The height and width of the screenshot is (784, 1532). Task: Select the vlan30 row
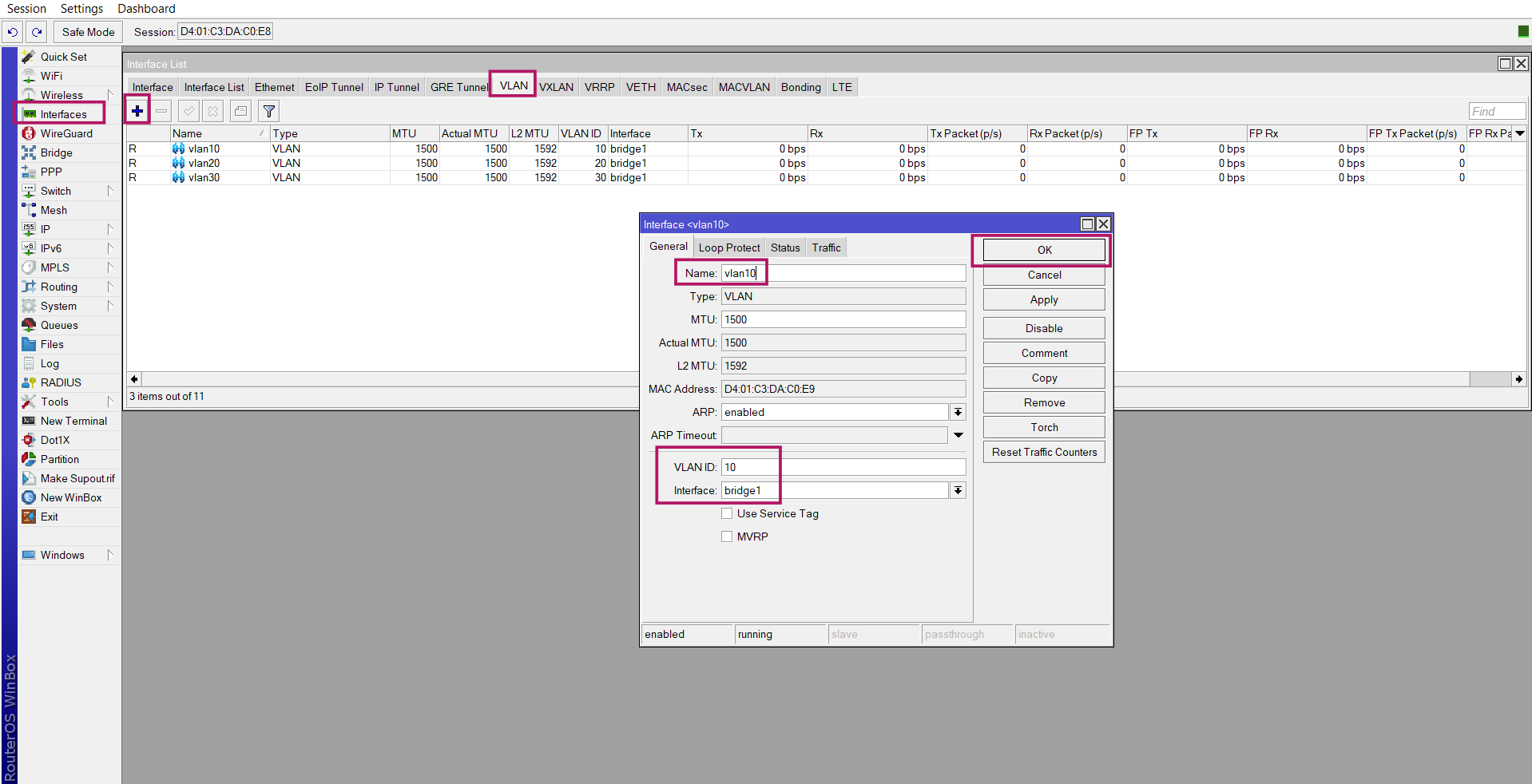[826, 177]
